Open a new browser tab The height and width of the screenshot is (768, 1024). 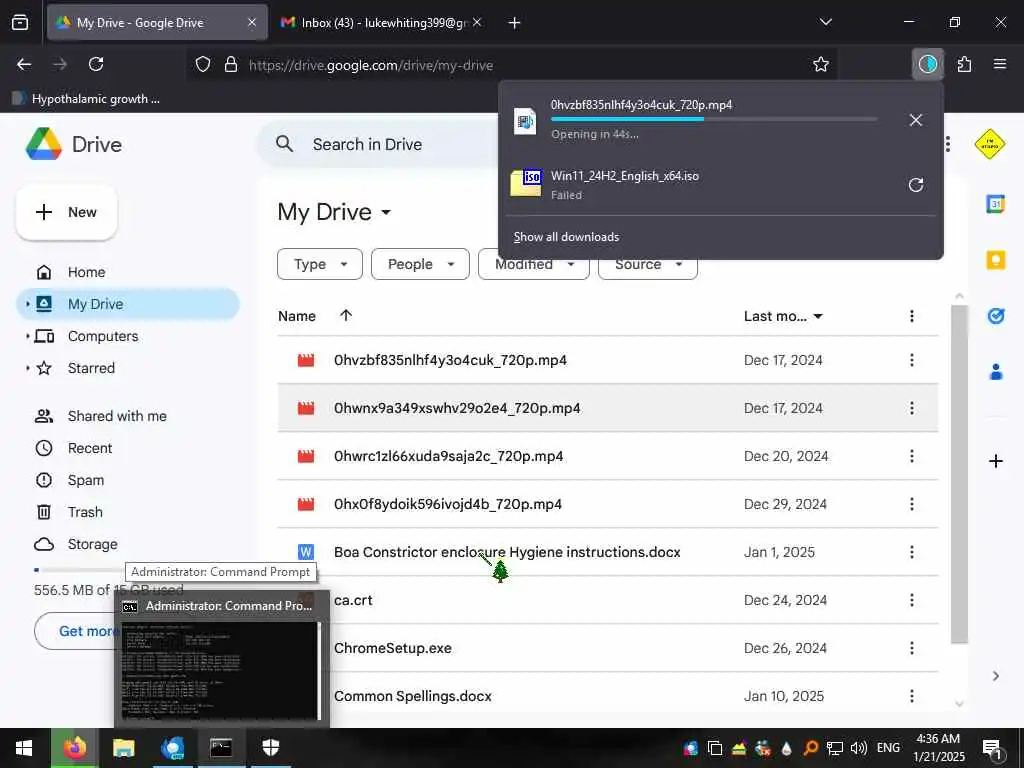(x=514, y=23)
